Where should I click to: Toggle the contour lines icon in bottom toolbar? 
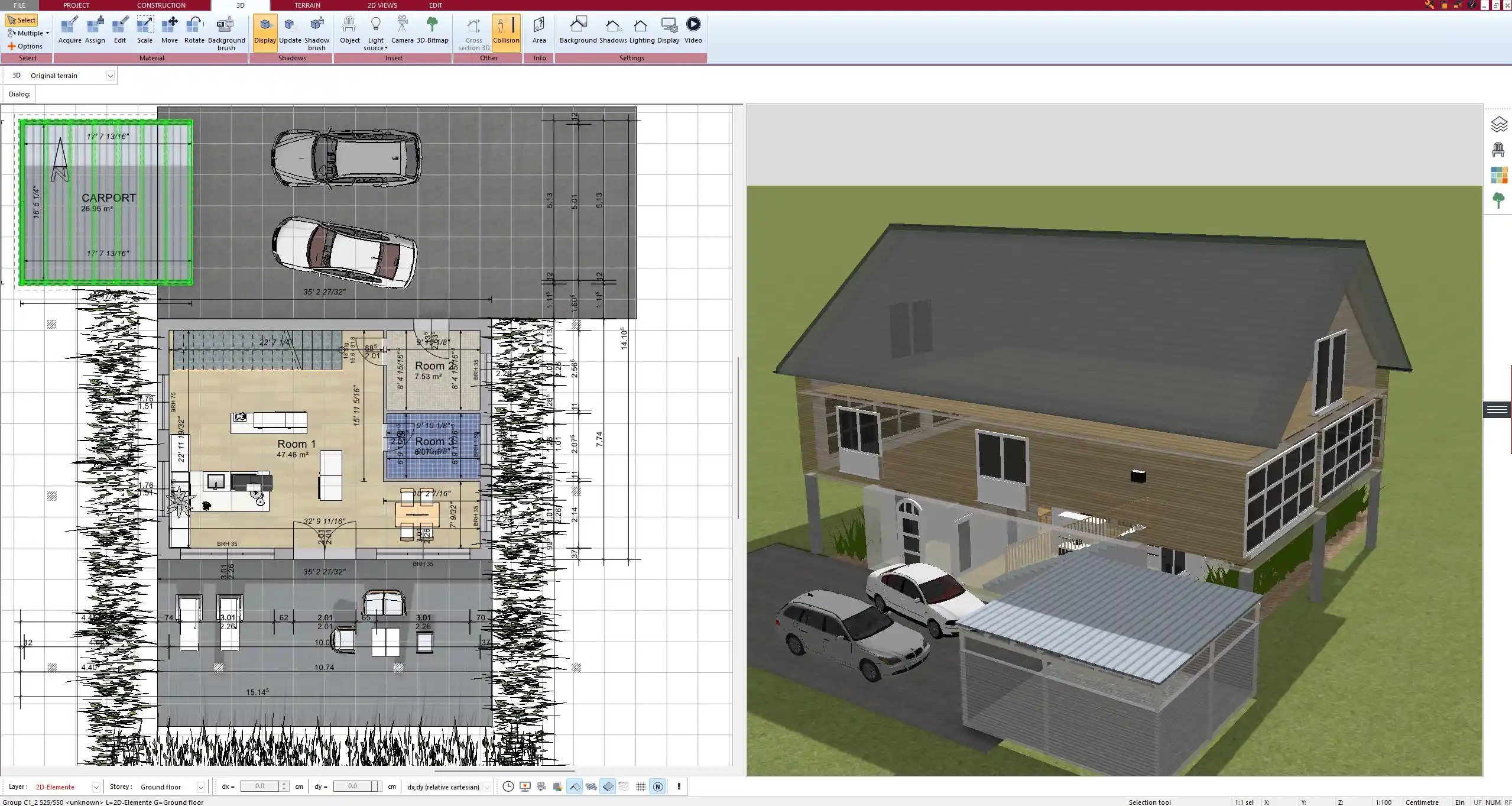pyautogui.click(x=624, y=786)
